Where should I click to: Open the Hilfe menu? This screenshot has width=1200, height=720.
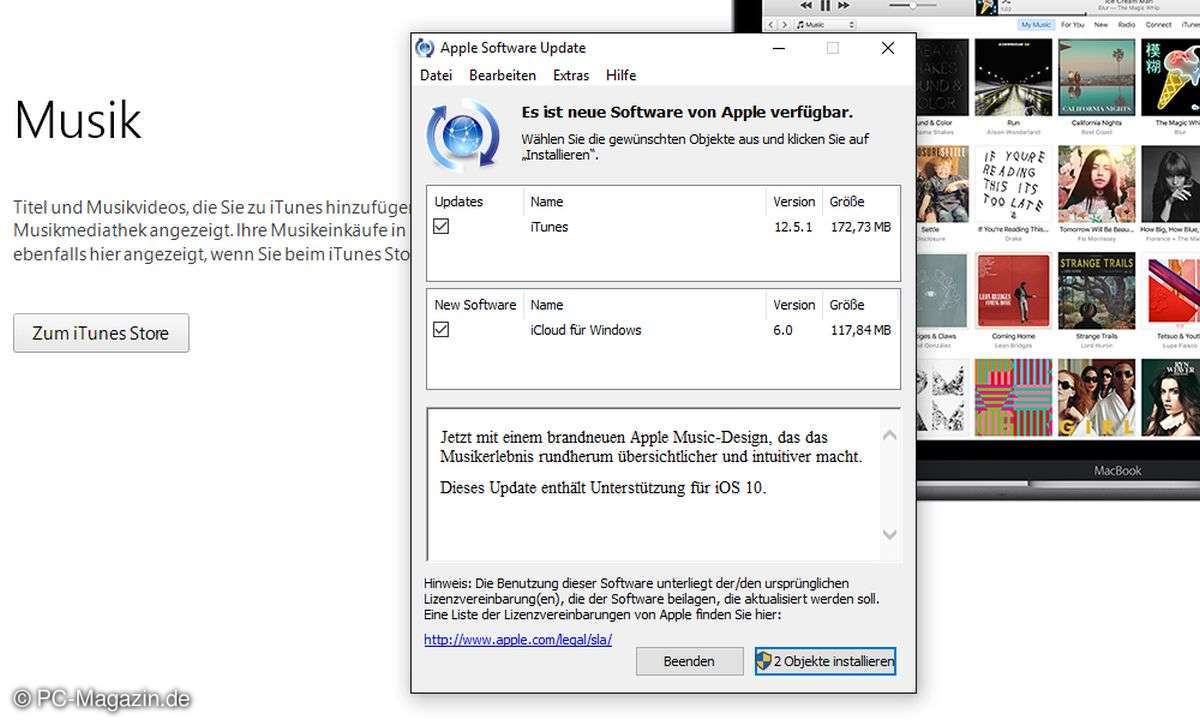click(621, 75)
